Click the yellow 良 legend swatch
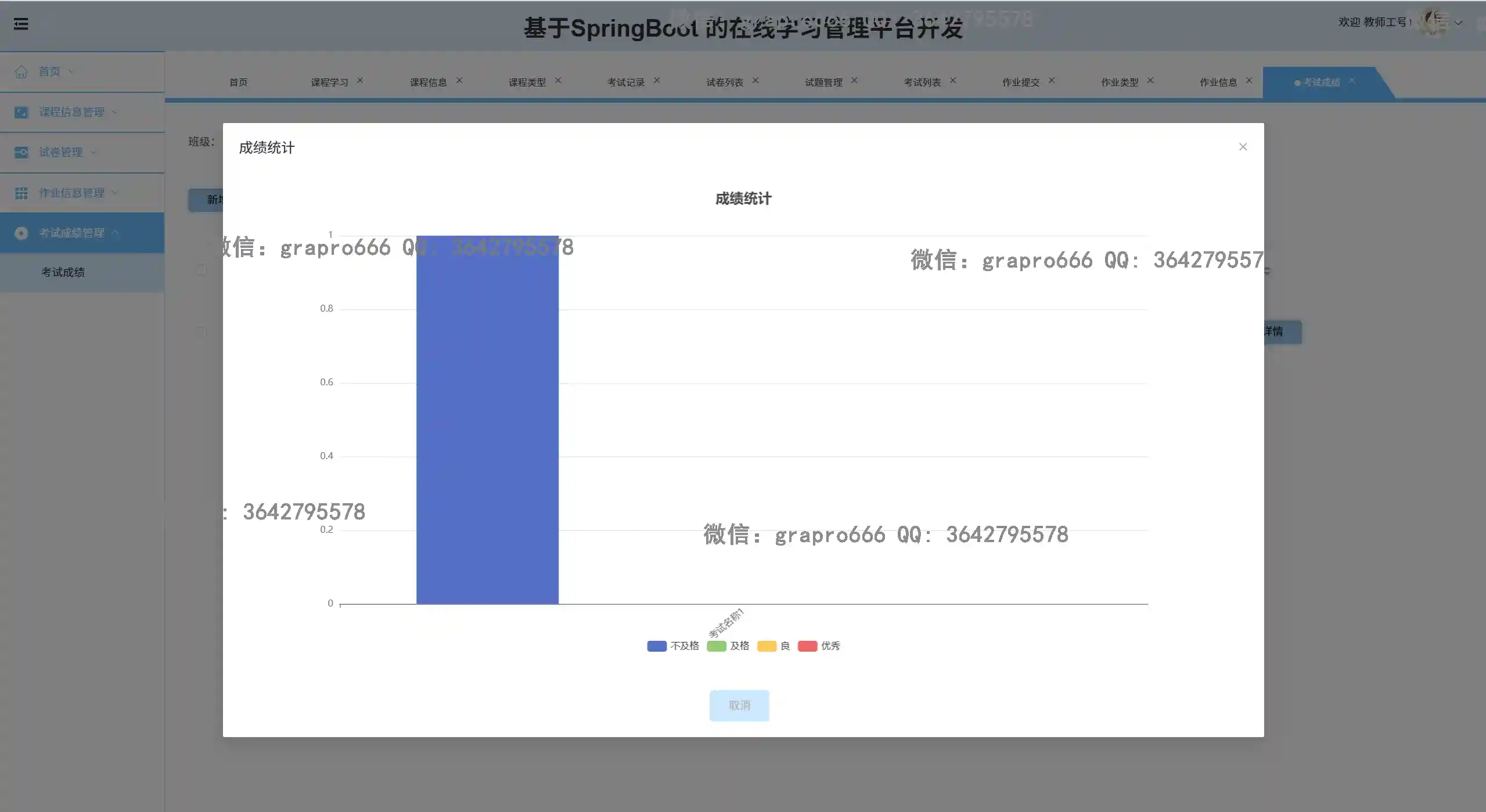Screen dimensions: 1486x812 [767, 646]
